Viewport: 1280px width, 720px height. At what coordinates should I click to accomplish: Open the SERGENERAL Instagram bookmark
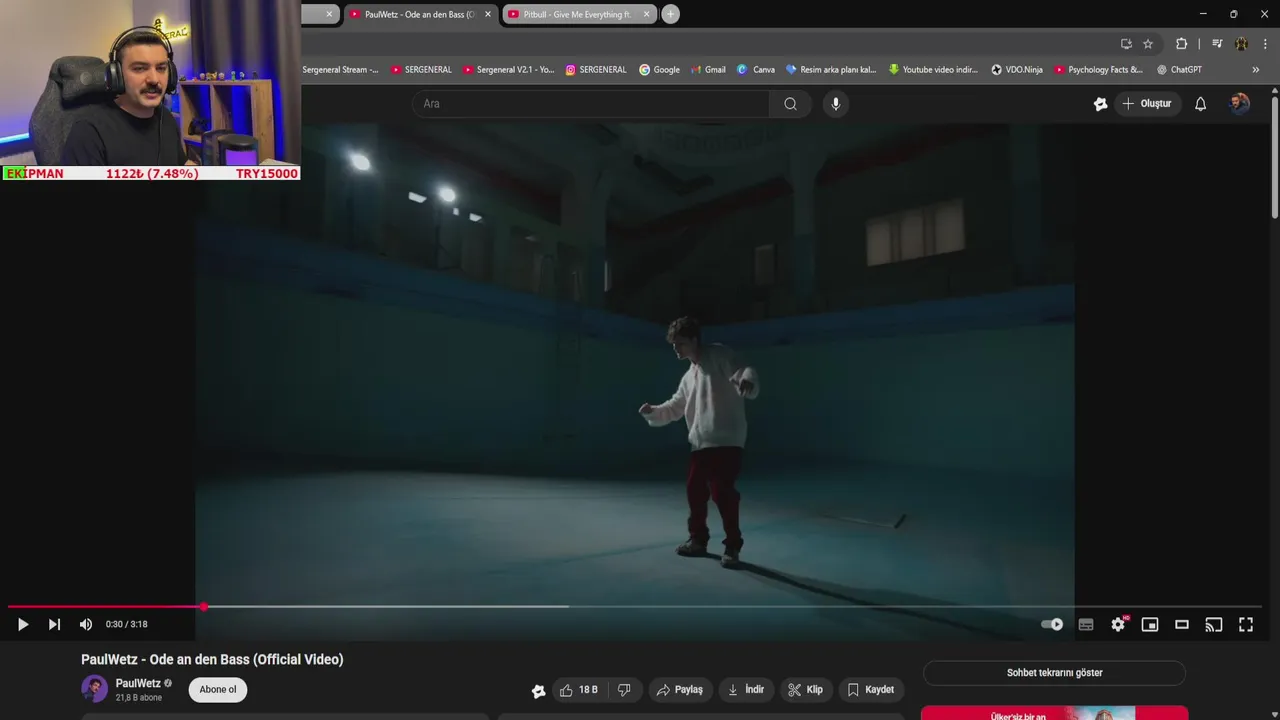click(596, 70)
